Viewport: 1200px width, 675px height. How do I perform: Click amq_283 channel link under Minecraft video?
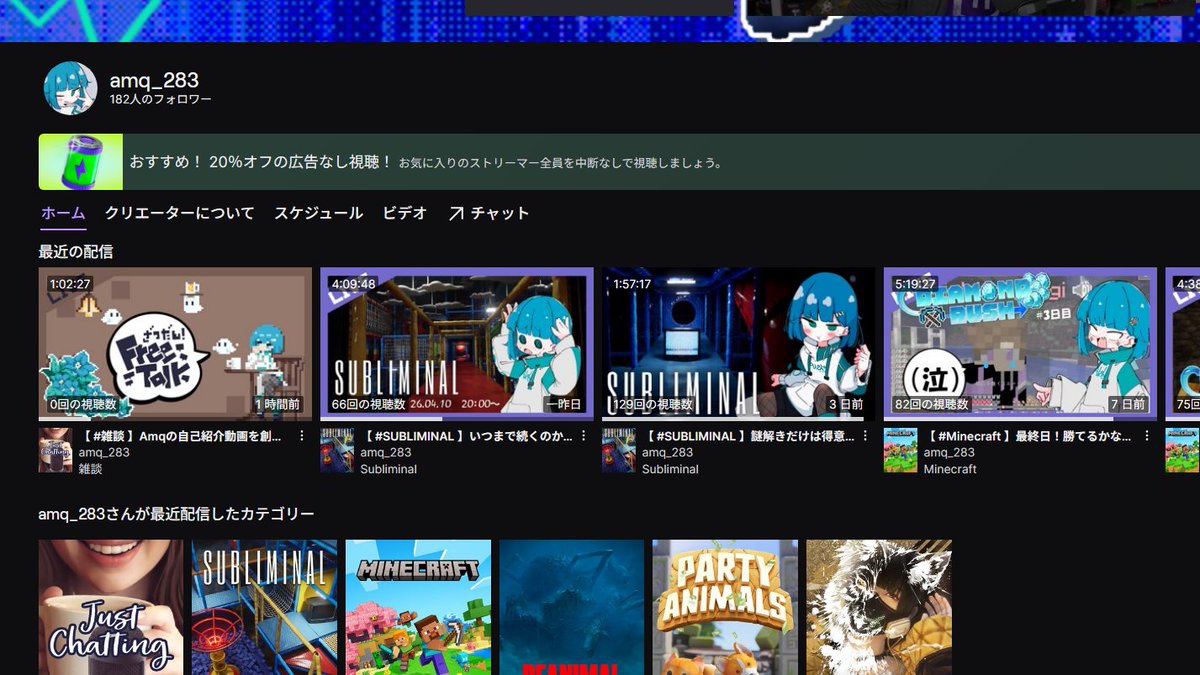(949, 452)
